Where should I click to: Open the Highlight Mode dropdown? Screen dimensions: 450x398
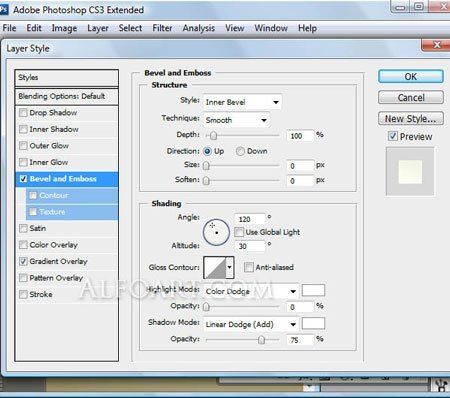tap(250, 291)
